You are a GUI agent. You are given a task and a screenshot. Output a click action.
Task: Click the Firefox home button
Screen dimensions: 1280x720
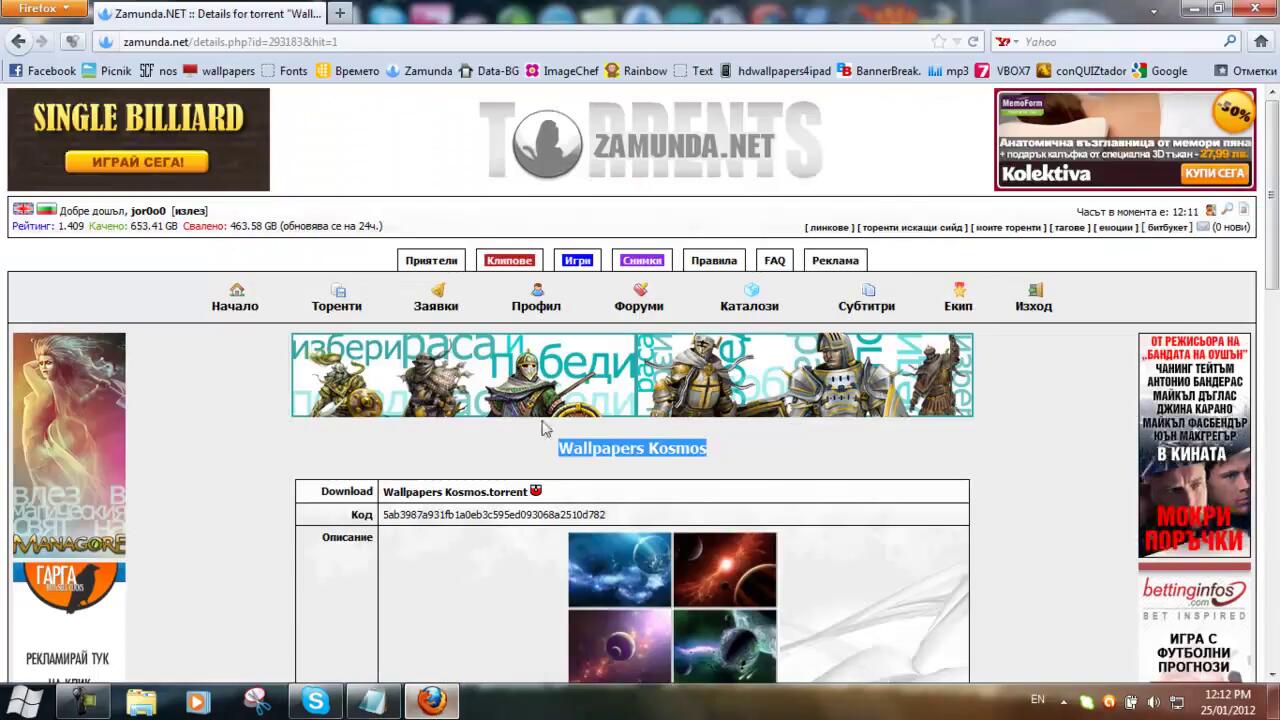[x=1260, y=42]
